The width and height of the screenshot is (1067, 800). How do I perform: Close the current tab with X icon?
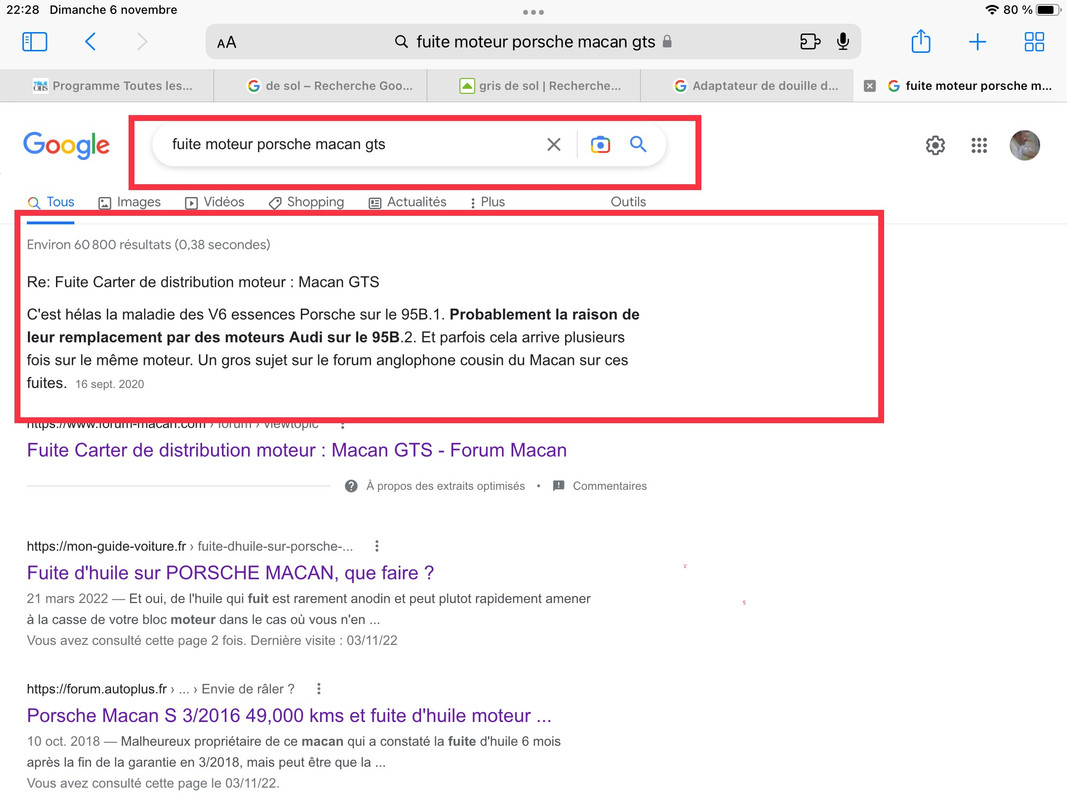[x=870, y=86]
